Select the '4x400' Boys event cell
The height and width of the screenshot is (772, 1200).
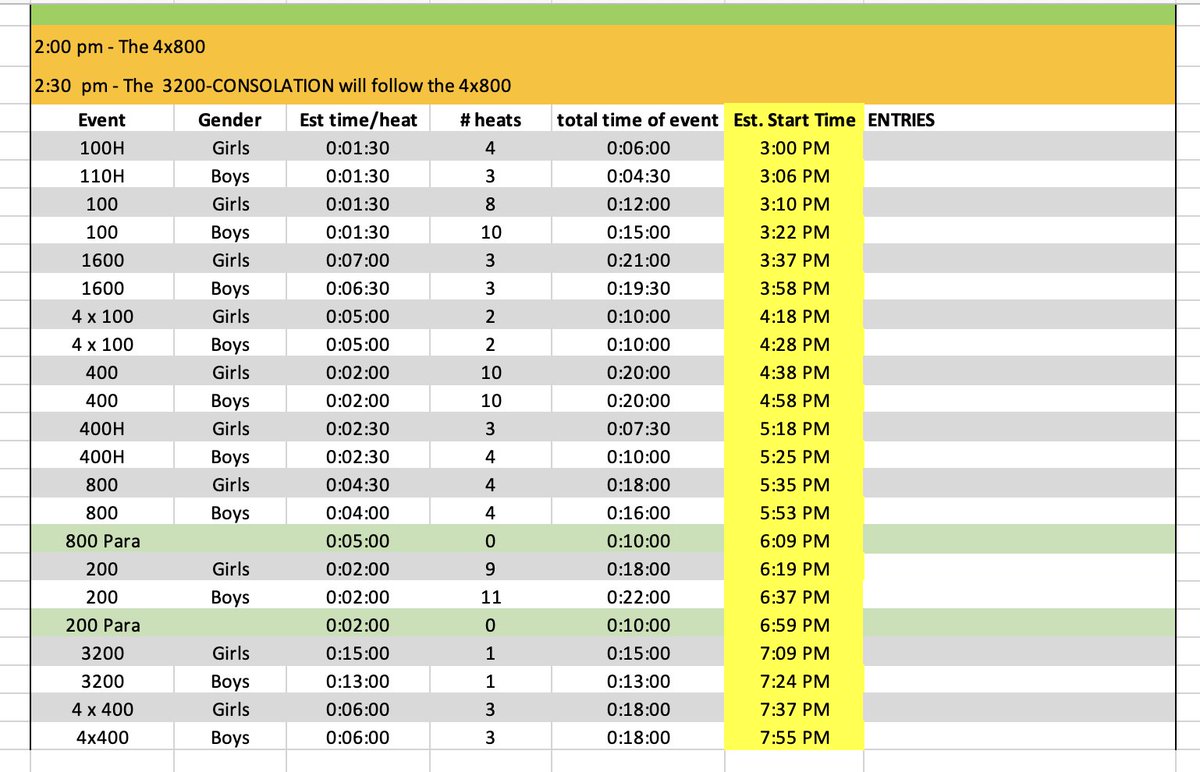102,737
